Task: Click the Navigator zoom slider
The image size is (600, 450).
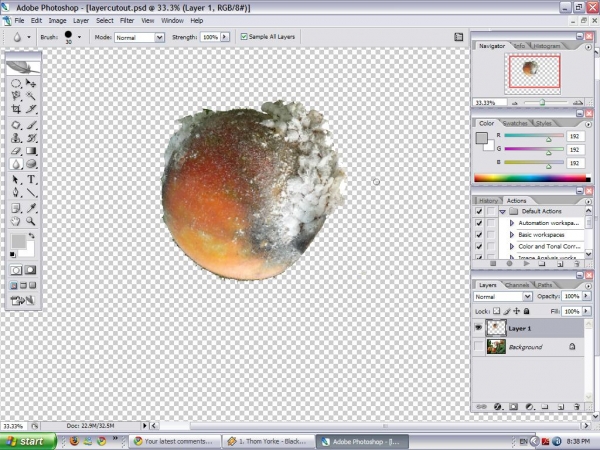Action: click(542, 103)
